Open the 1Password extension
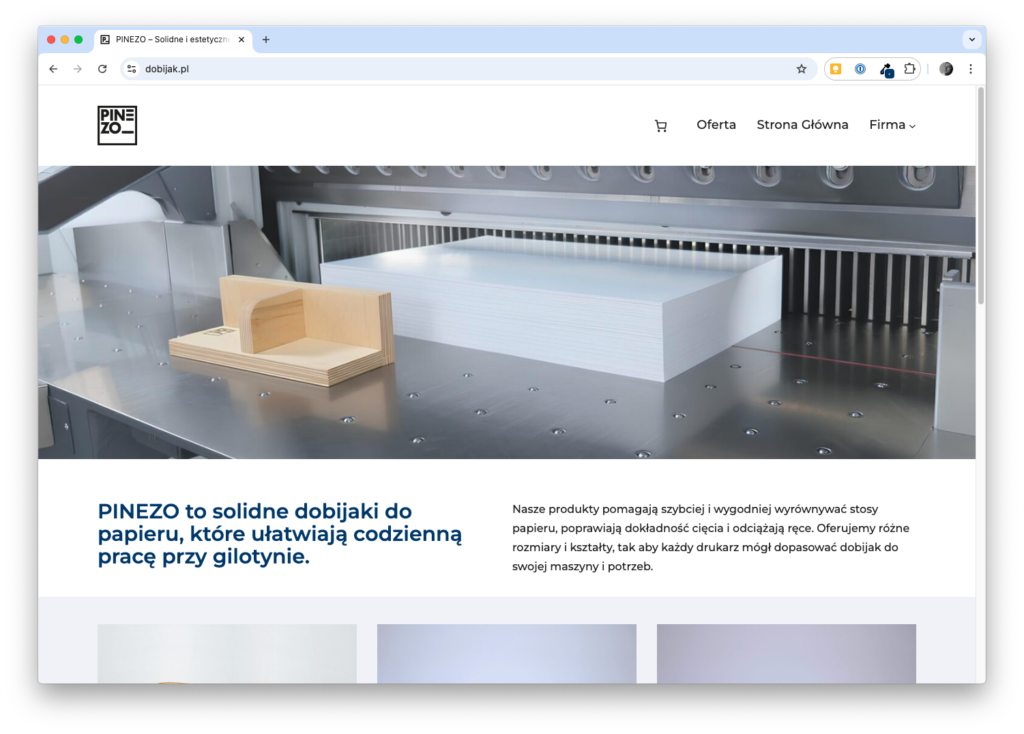Screen dimensions: 1024x734 pos(860,69)
